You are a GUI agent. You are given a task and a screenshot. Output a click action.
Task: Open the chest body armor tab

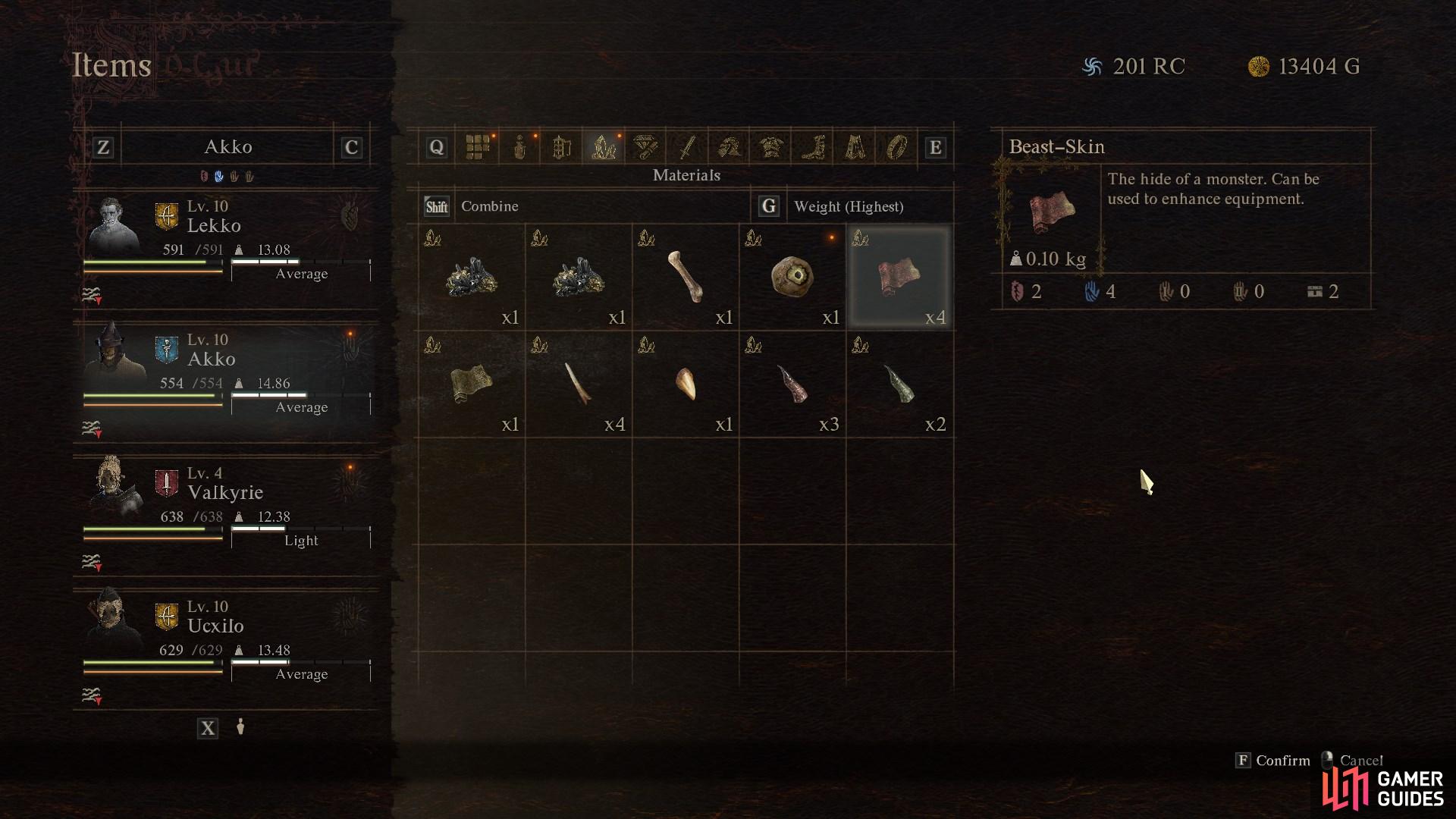coord(771,147)
